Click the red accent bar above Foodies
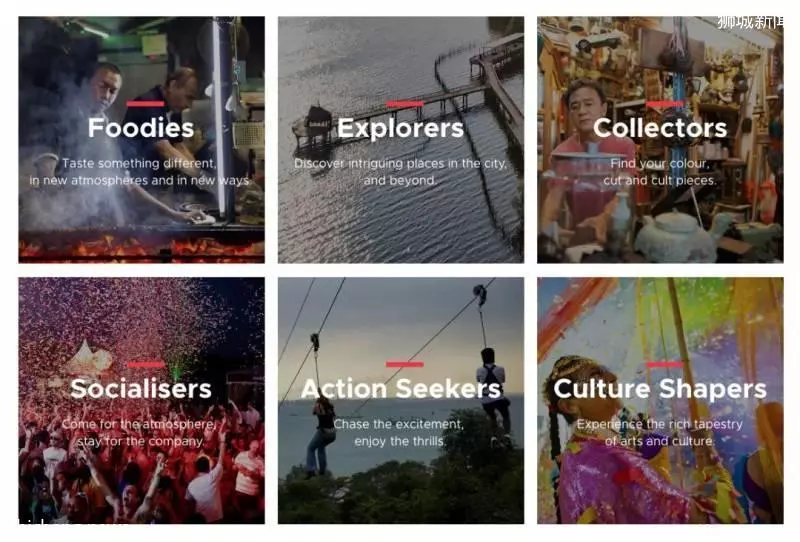This screenshot has height=542, width=800. coord(145,104)
